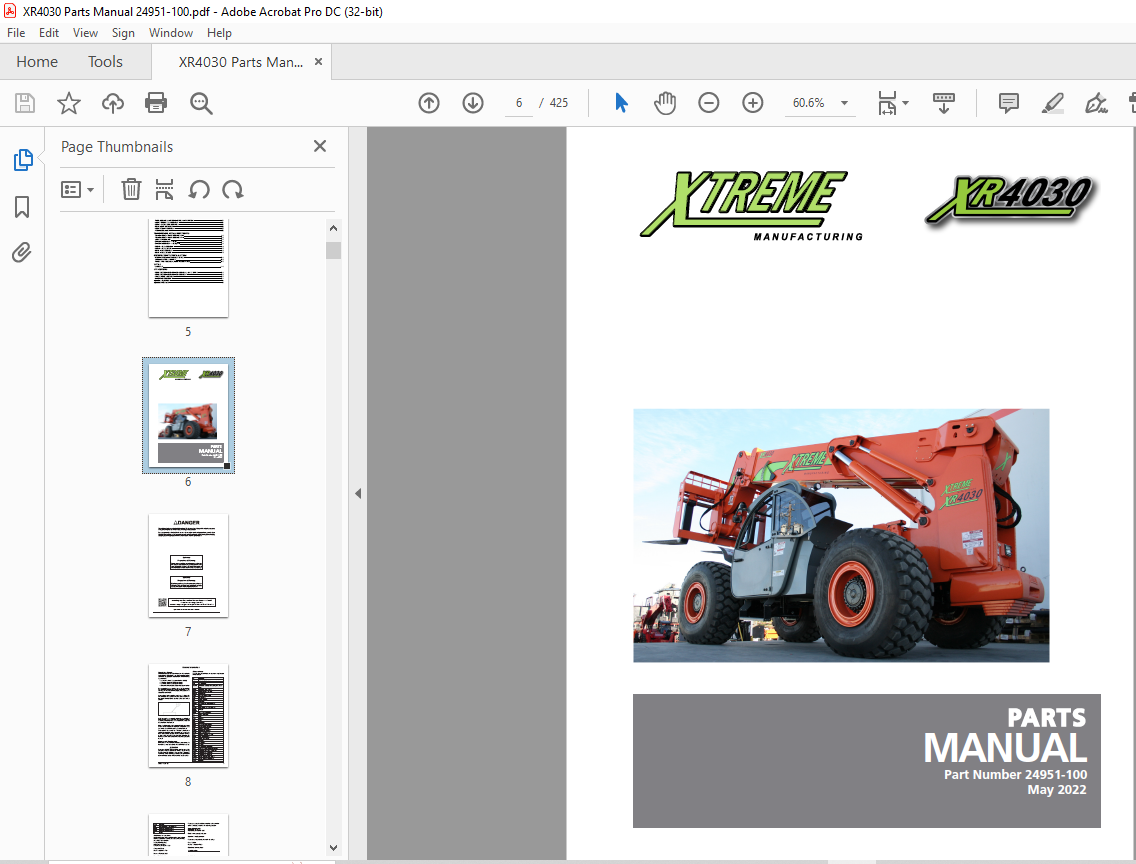Click the telehandler photo on page
This screenshot has height=864, width=1136.
(841, 535)
